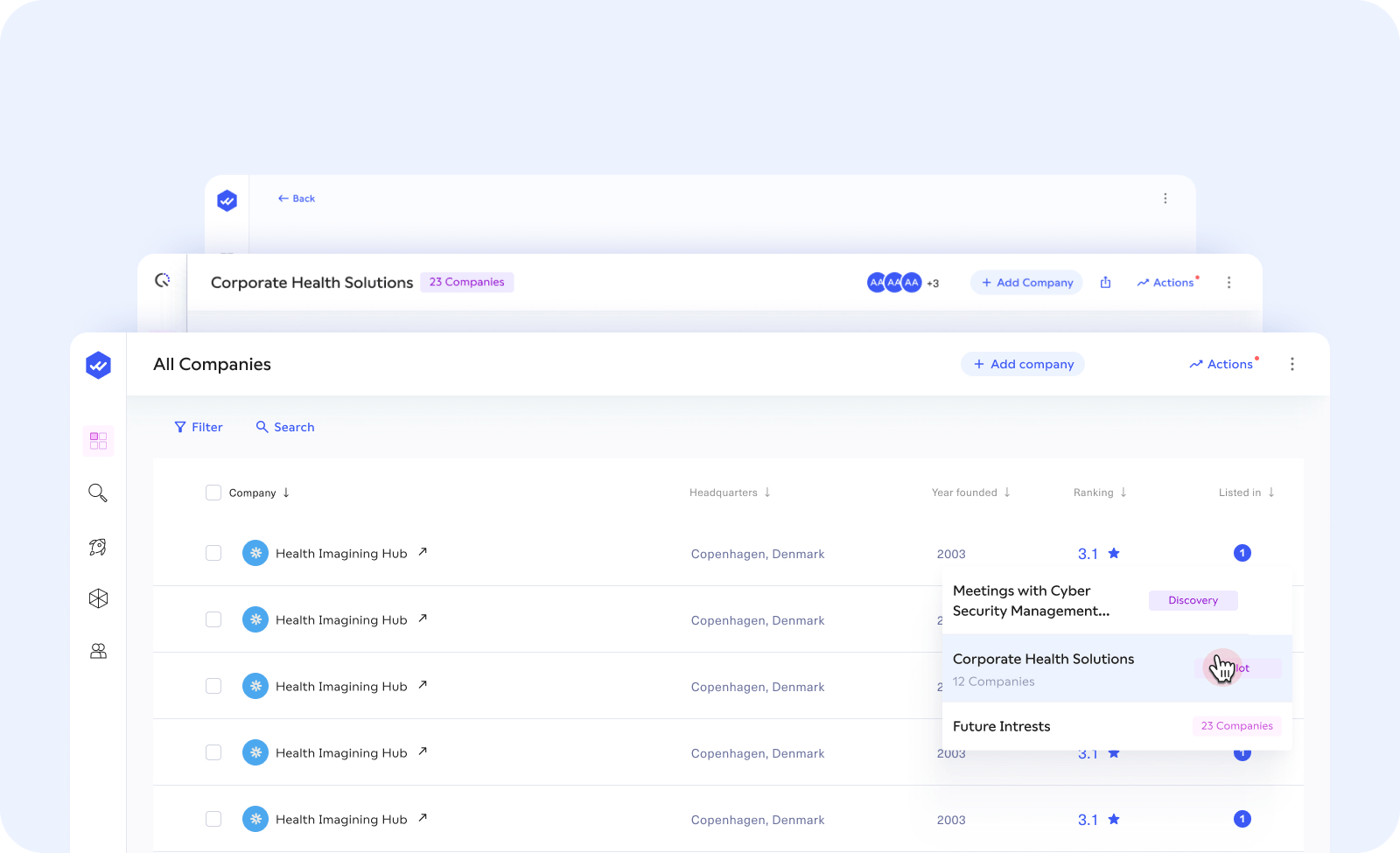Toggle the select-all Company header checkbox

pos(213,493)
